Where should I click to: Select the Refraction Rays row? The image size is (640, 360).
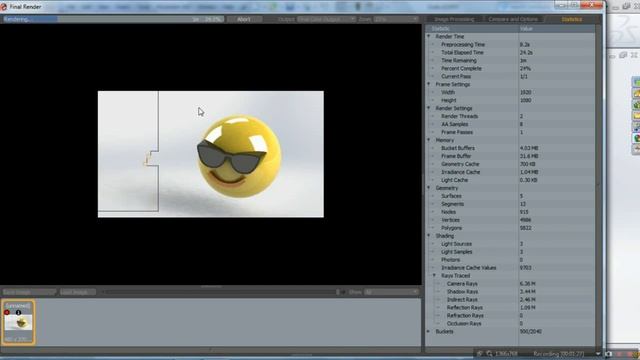click(x=510, y=315)
